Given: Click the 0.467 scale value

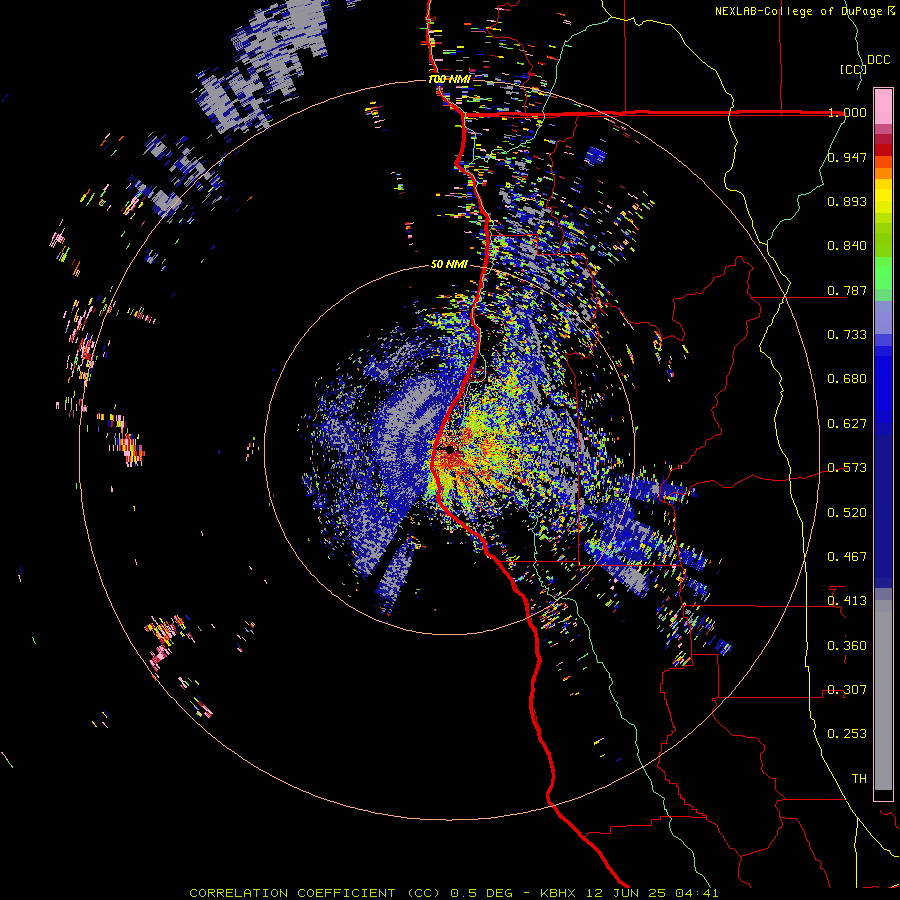Looking at the screenshot, I should pyautogui.click(x=847, y=557).
